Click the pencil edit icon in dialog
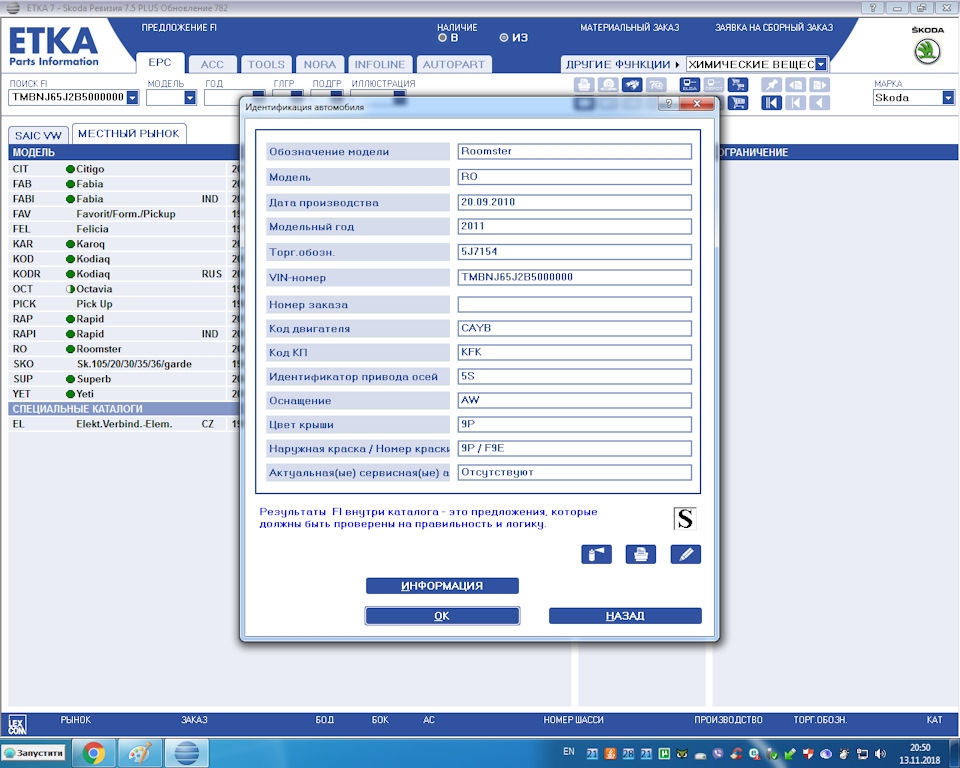 (685, 554)
